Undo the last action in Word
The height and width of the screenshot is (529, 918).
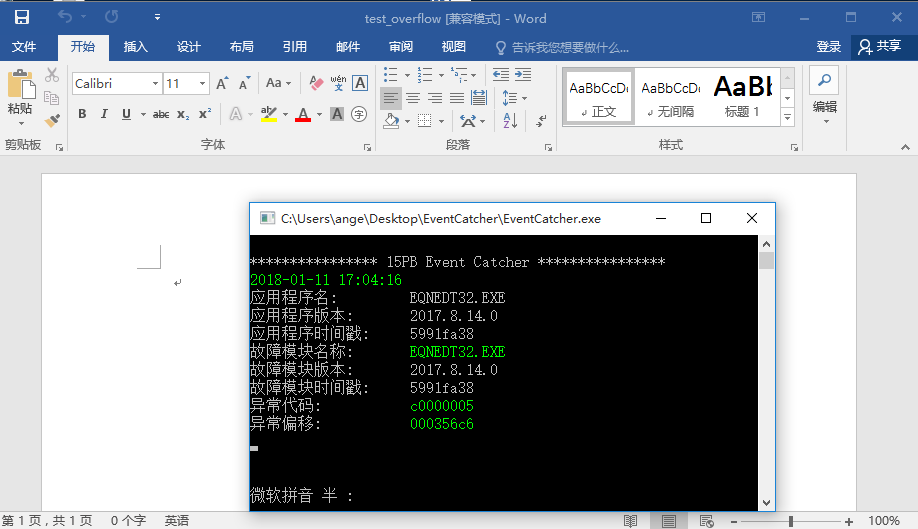[64, 17]
